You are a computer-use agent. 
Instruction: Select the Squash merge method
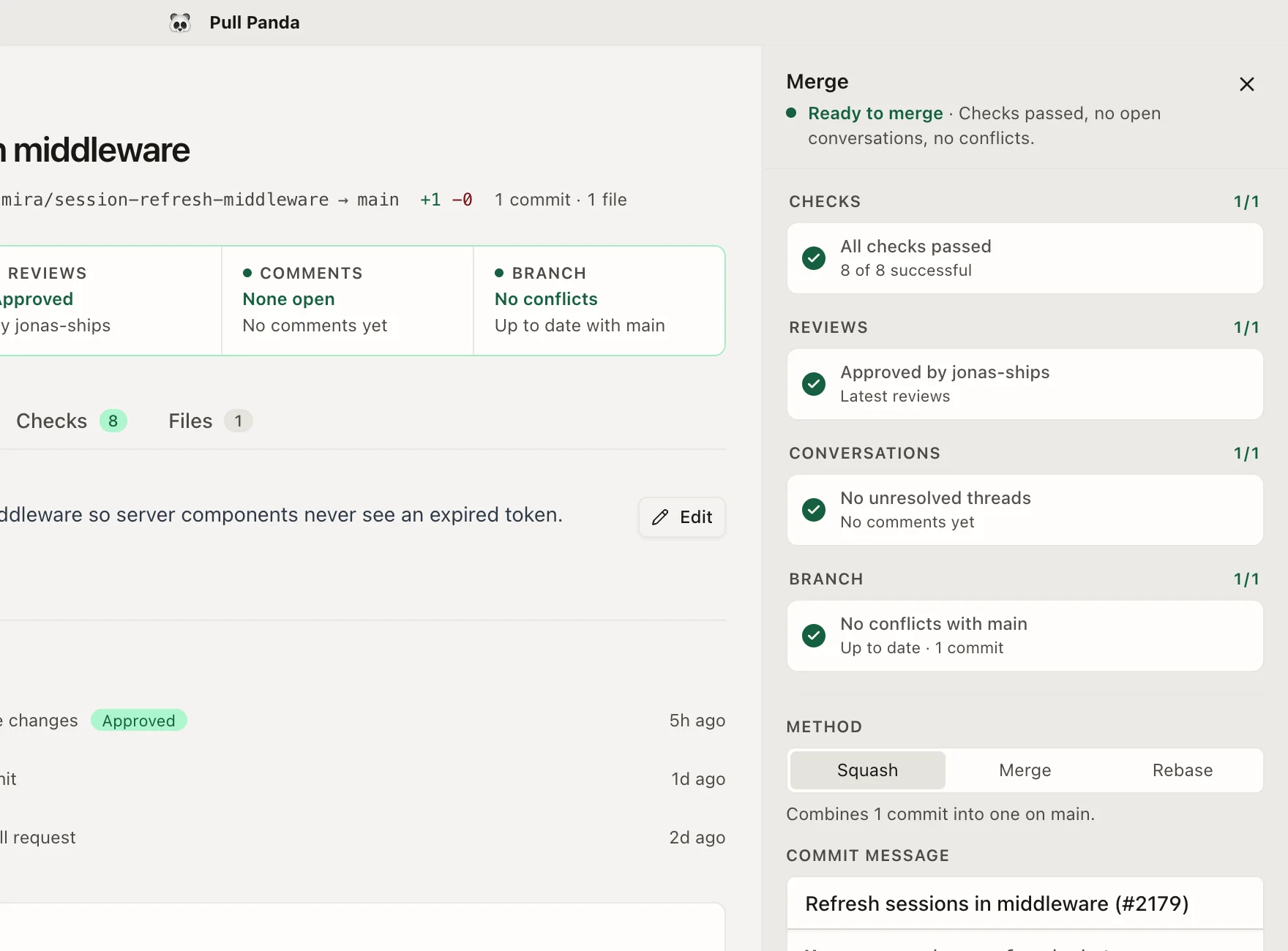coord(868,770)
